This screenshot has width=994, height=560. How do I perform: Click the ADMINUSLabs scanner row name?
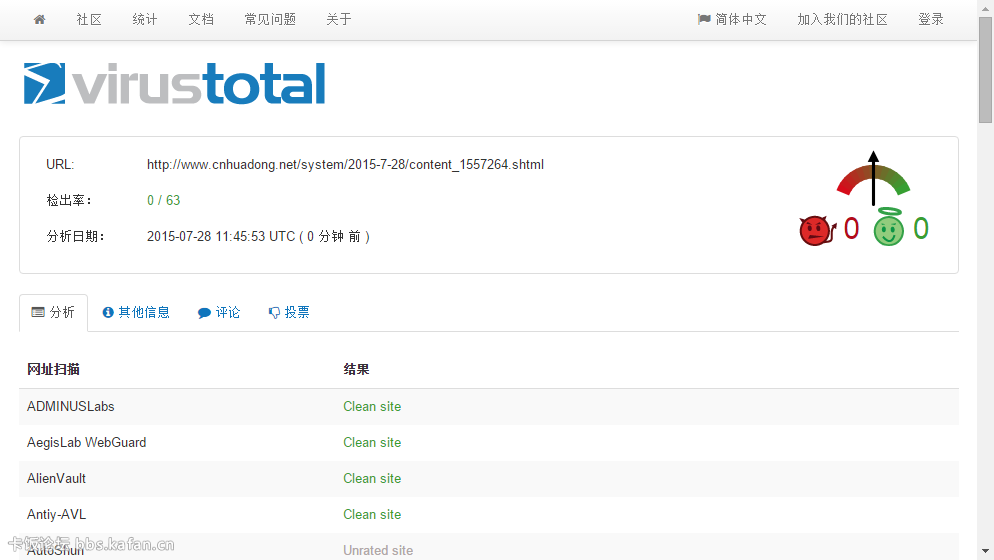click(x=70, y=407)
